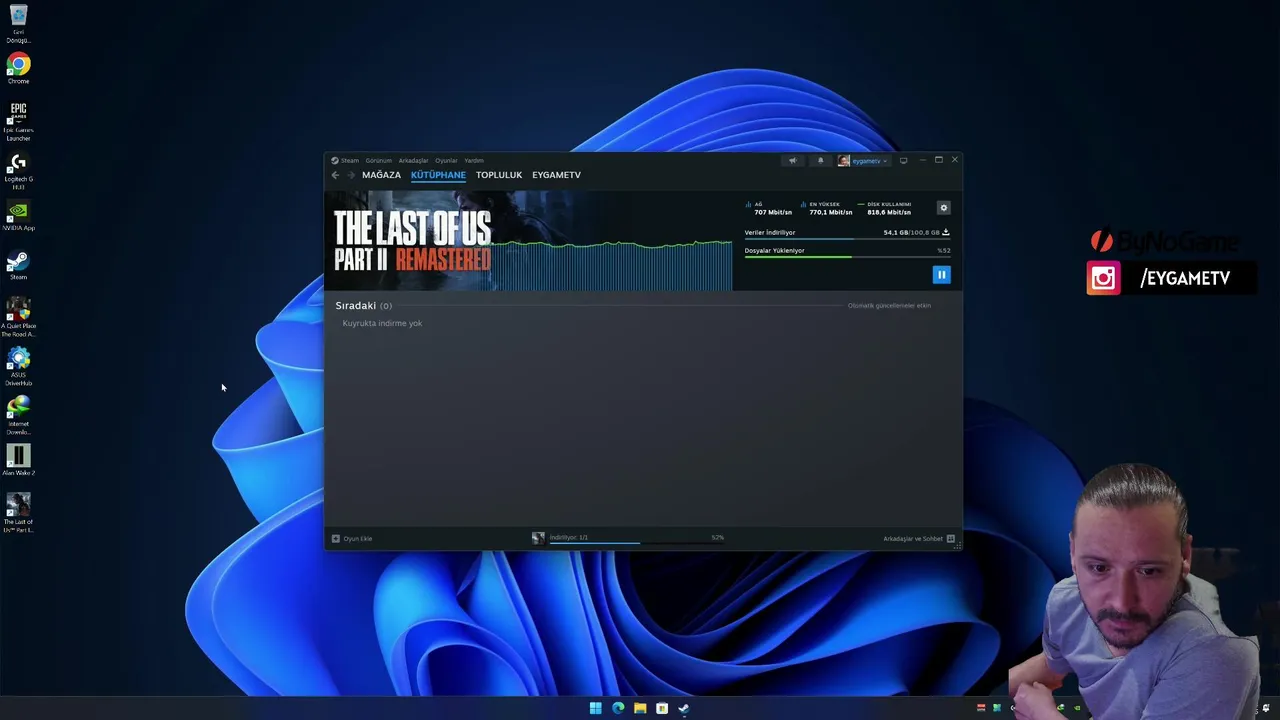Click EN YÜKSEK peak speed stat
1280x720 pixels.
tap(827, 208)
